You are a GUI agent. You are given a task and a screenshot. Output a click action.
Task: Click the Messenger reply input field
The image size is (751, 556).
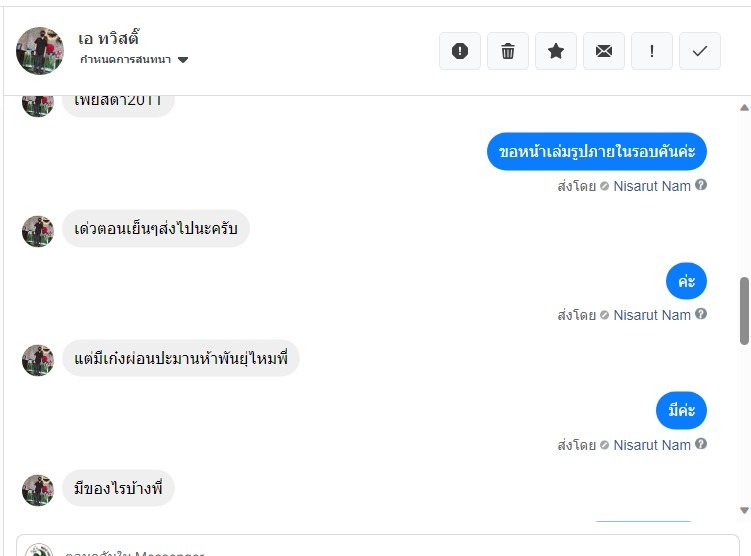tap(380, 550)
